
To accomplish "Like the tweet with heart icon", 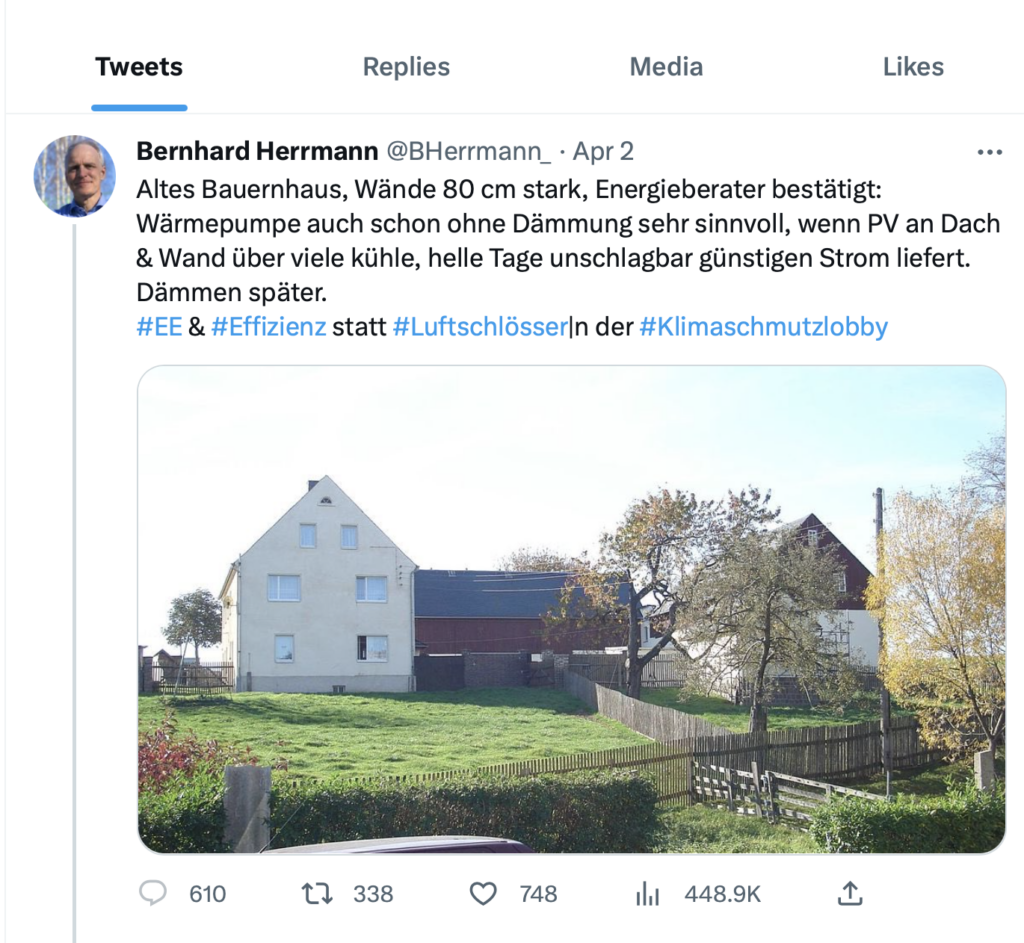I will tap(483, 893).
